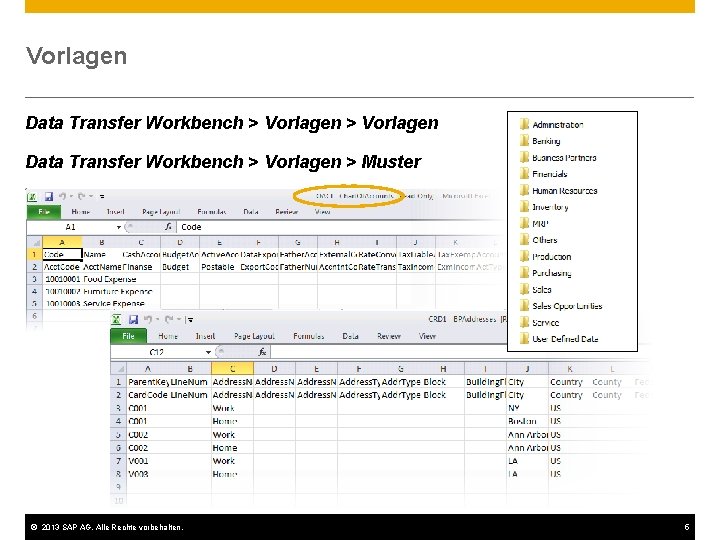This screenshot has width=720, height=540.
Task: Select US cell in row 7
Action: [569, 461]
